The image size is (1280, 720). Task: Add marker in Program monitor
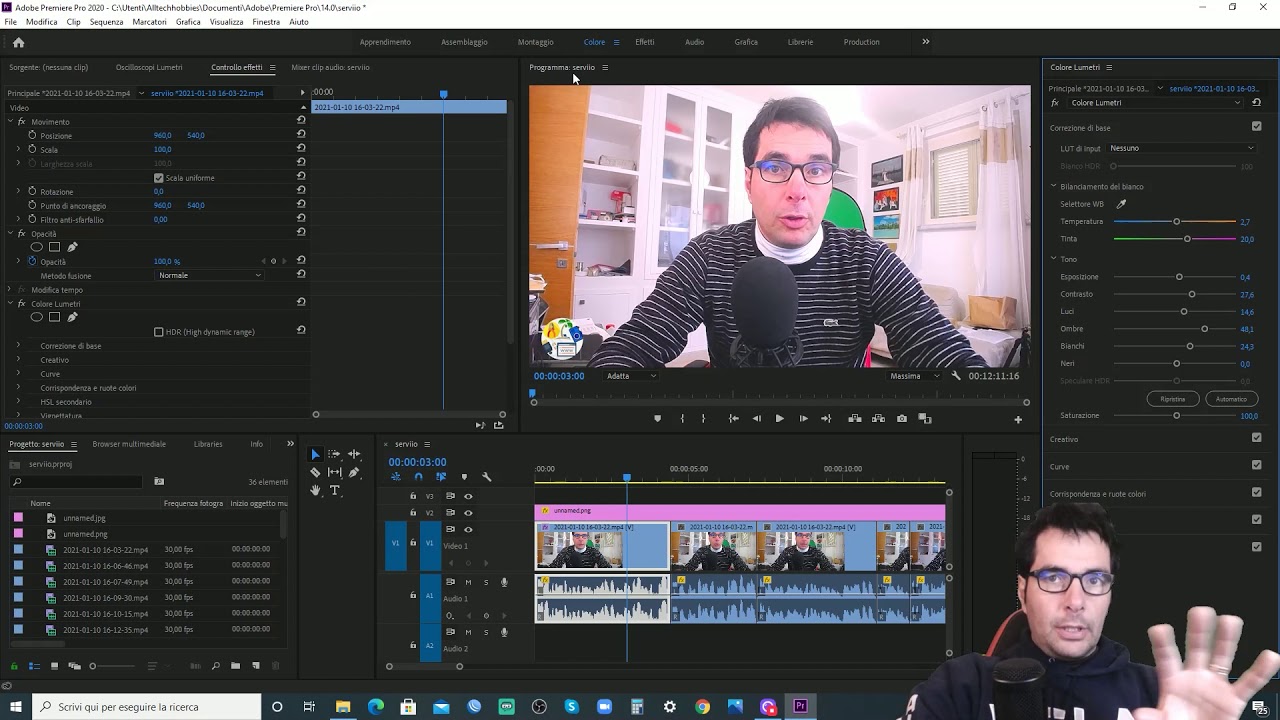point(657,419)
